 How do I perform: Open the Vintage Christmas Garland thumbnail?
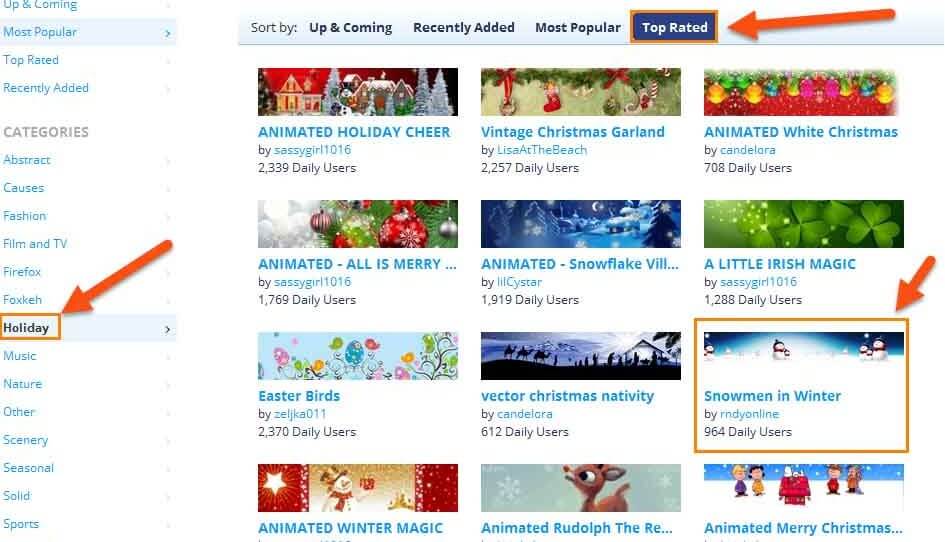pyautogui.click(x=580, y=92)
